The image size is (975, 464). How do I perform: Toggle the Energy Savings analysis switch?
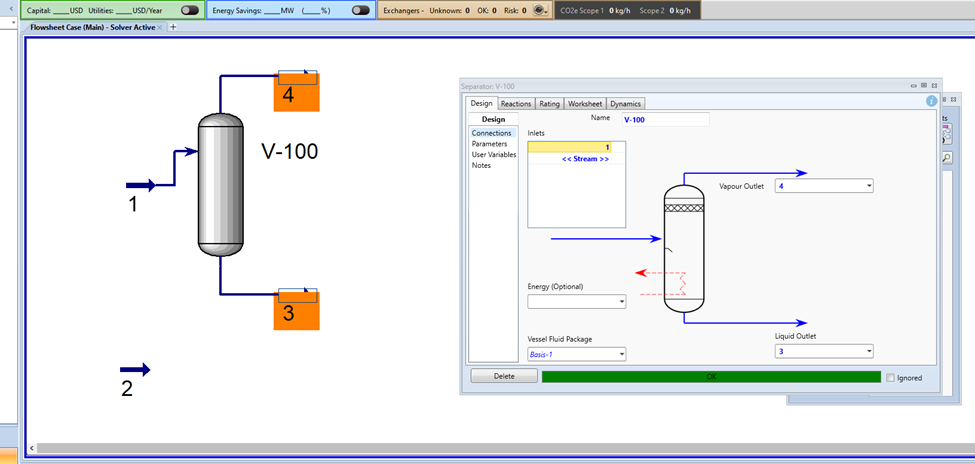click(x=361, y=11)
